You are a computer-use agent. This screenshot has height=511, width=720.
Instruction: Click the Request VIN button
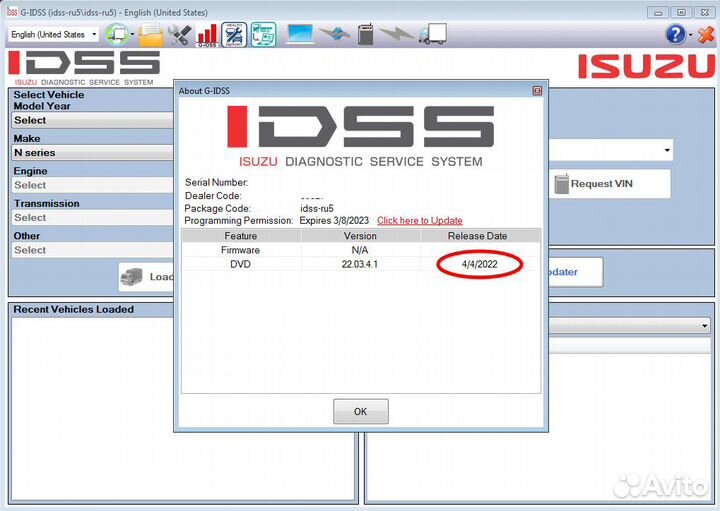pyautogui.click(x=610, y=184)
